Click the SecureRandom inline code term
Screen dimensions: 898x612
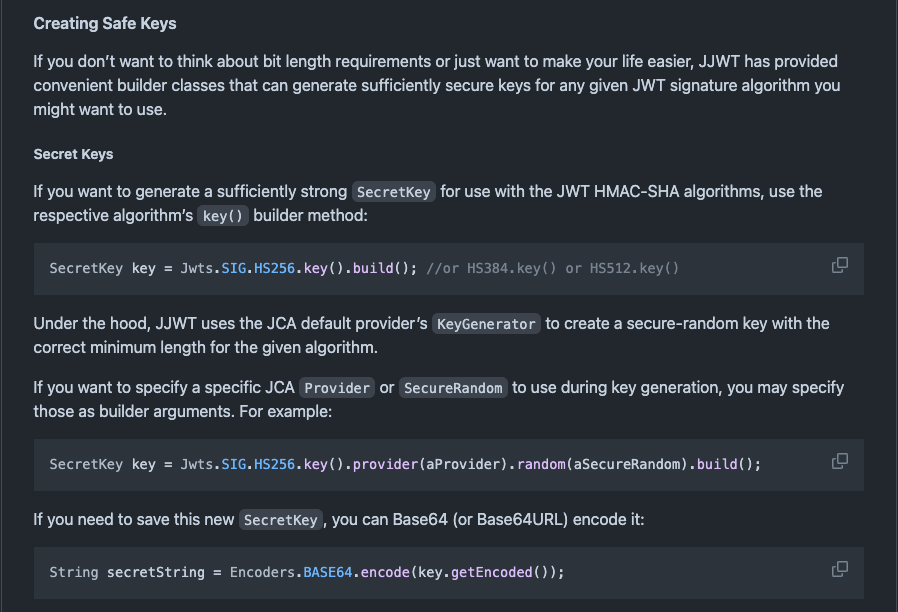pyautogui.click(x=452, y=388)
